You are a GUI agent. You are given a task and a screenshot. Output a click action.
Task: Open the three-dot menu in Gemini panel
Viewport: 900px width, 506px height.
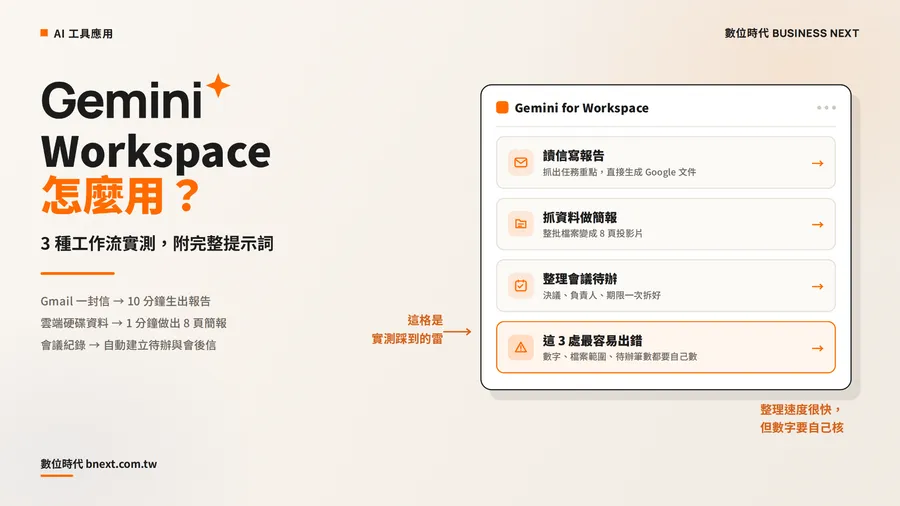pyautogui.click(x=826, y=108)
